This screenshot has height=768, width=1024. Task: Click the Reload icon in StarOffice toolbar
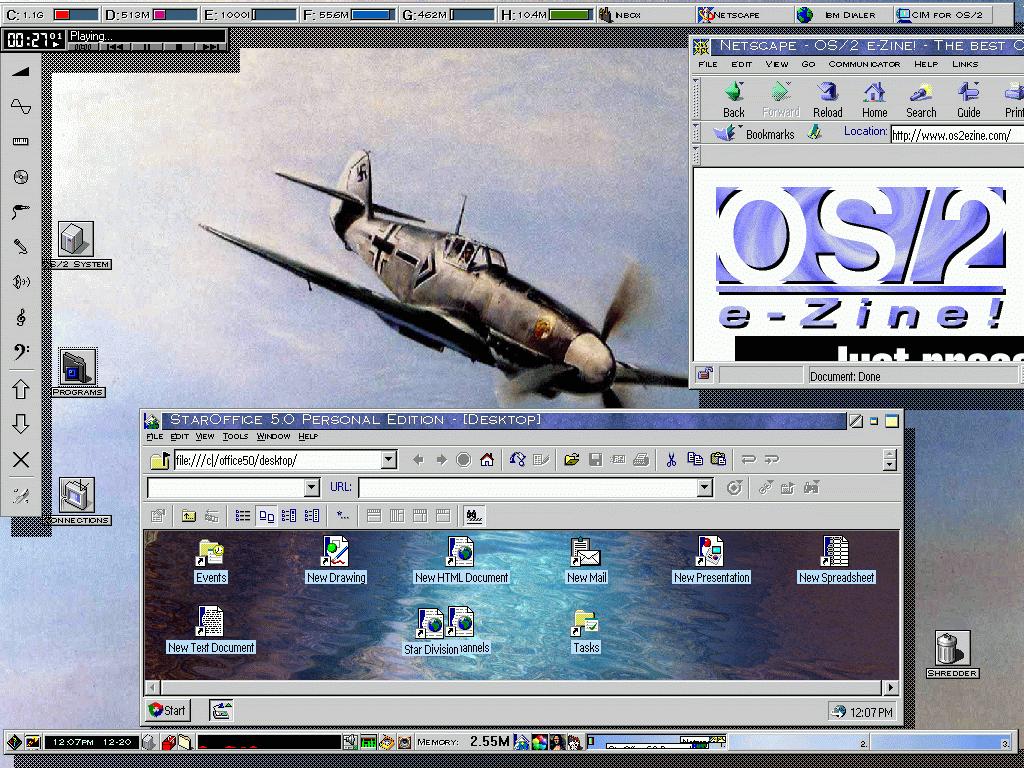coord(517,460)
